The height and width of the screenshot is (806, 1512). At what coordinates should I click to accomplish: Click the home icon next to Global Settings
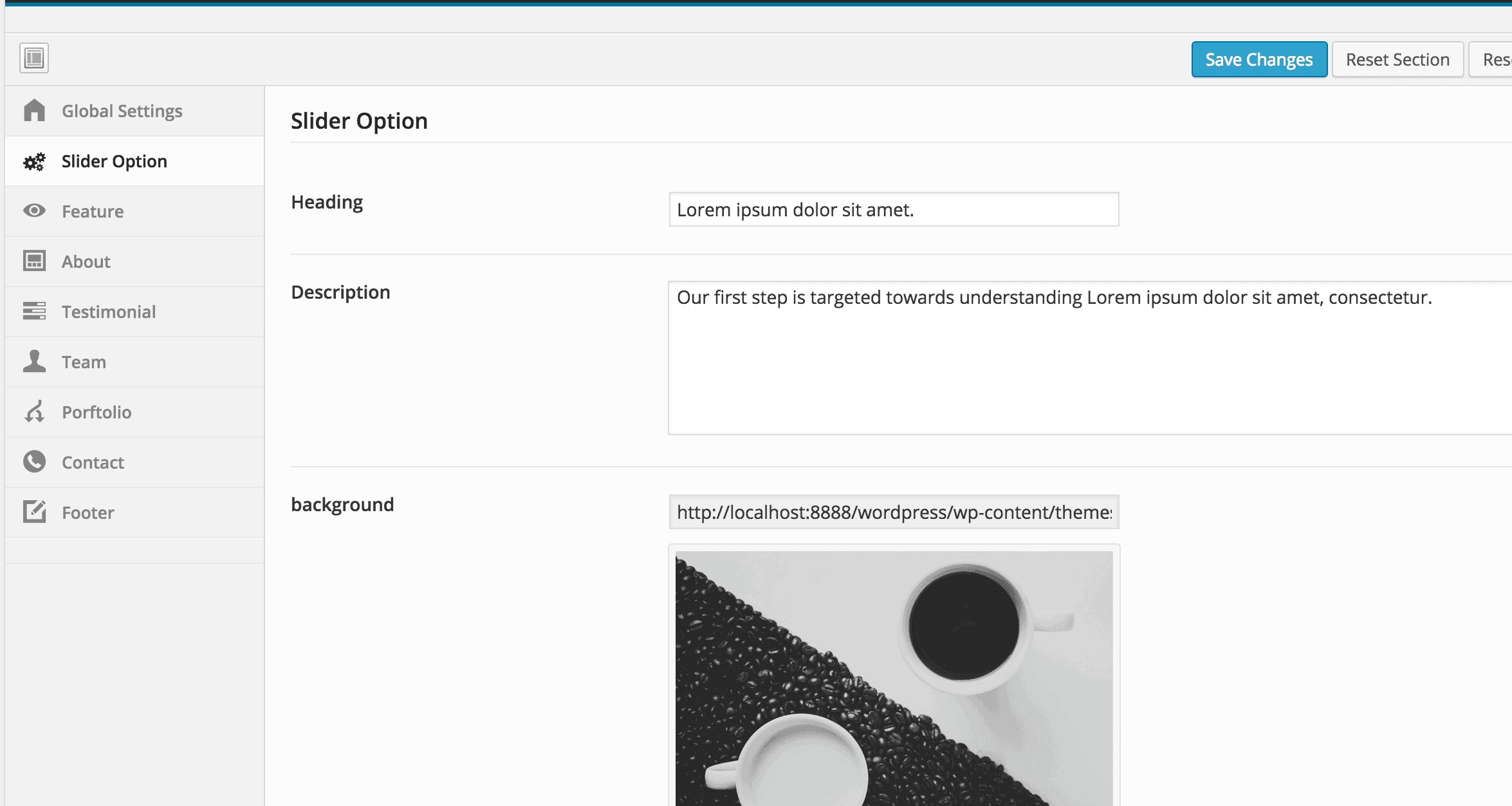click(x=34, y=111)
